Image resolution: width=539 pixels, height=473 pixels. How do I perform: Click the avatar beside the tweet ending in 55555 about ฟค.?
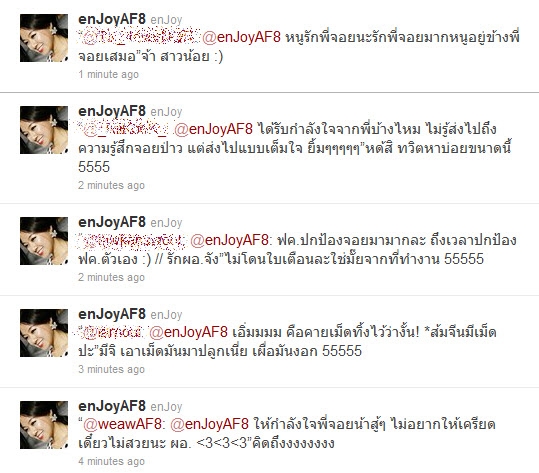click(44, 241)
